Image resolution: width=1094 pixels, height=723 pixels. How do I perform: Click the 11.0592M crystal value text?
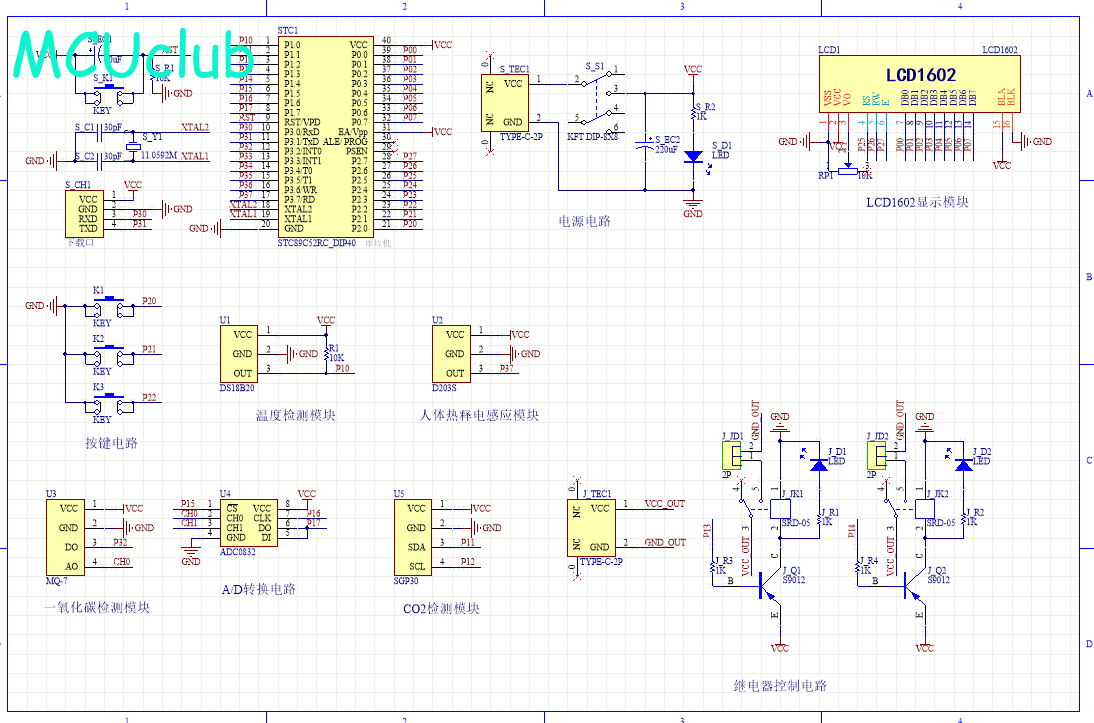[x=159, y=155]
